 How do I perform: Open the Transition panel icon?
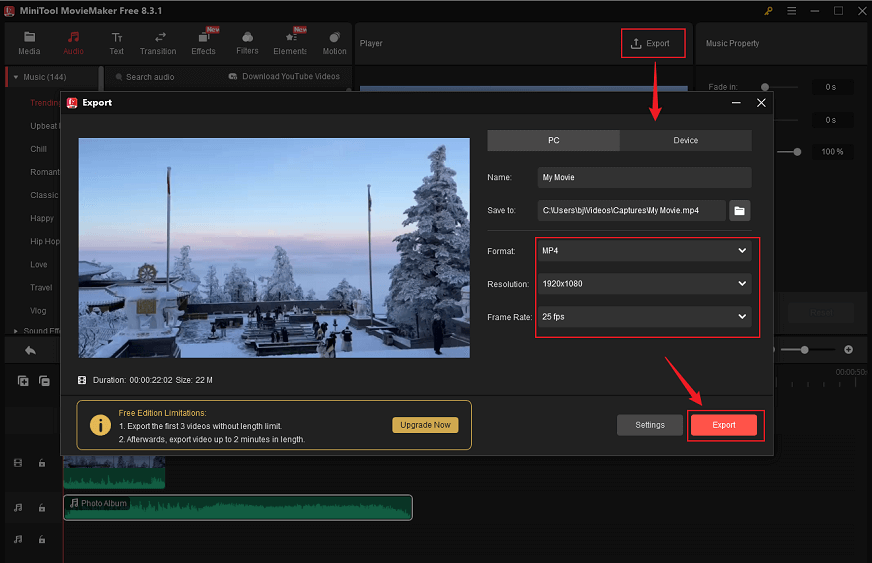click(x=158, y=38)
